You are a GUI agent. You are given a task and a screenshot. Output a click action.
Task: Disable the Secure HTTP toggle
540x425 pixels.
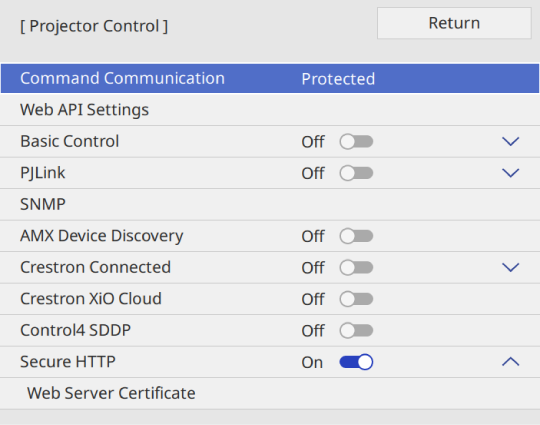tap(356, 362)
